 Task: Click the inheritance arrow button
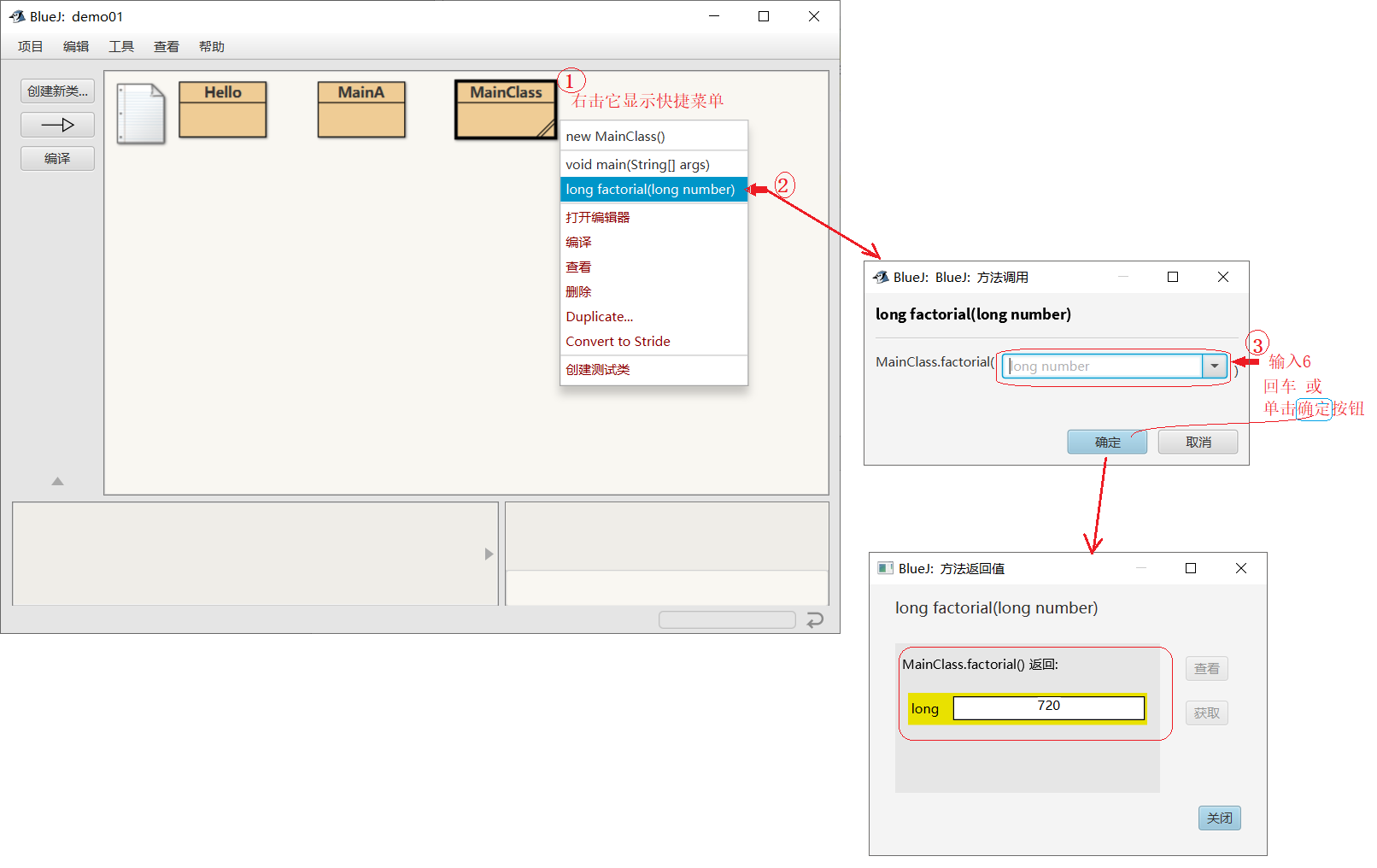coord(57,125)
